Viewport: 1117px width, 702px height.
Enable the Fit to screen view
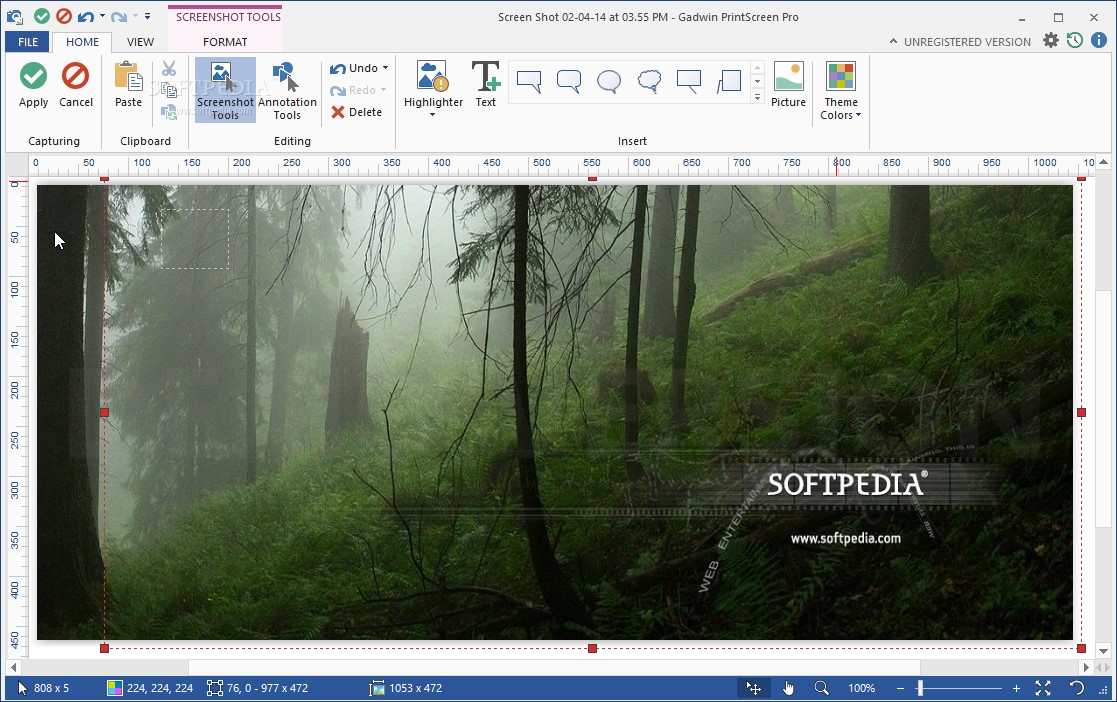1043,688
